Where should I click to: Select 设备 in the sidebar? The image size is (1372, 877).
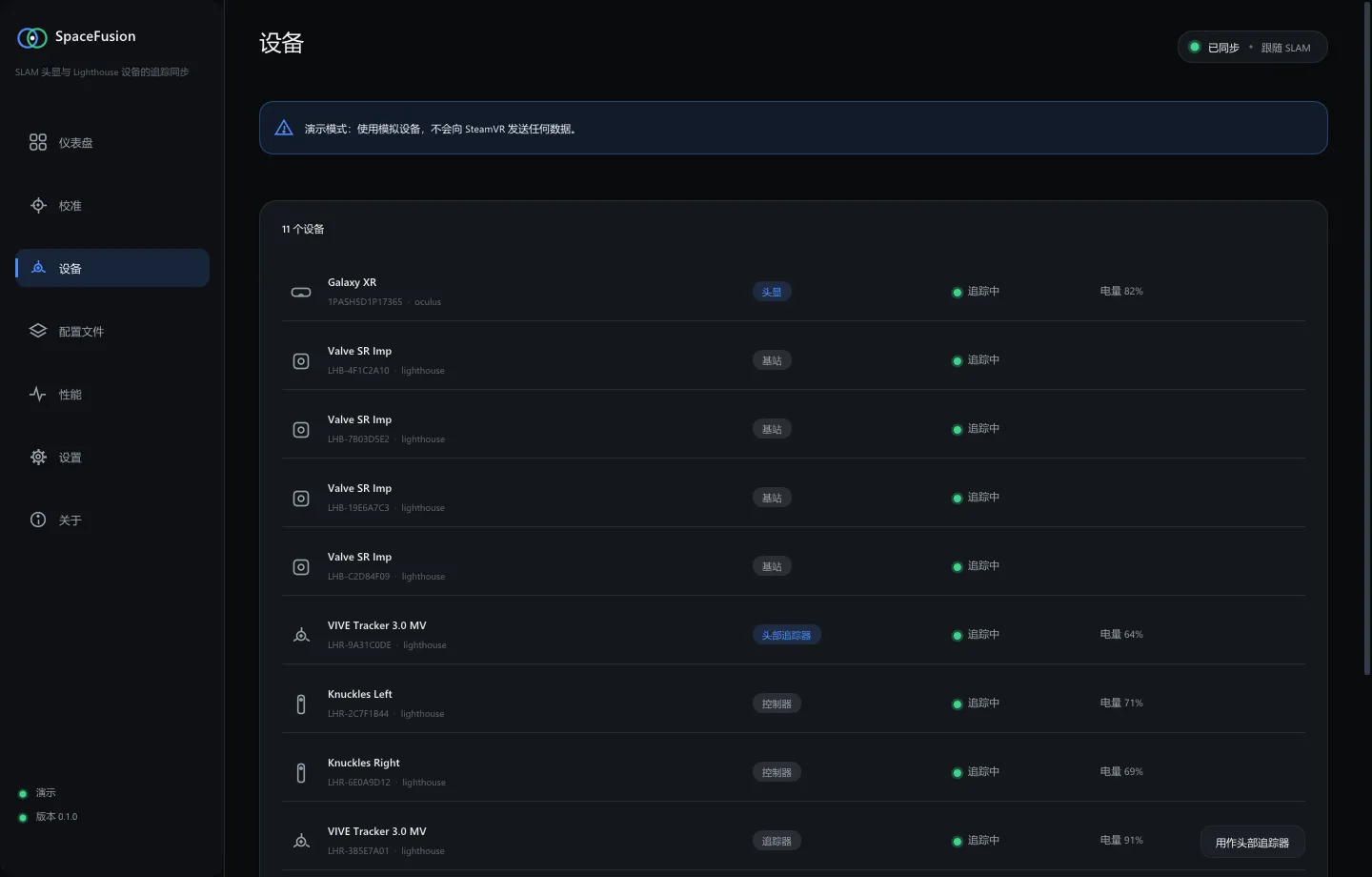click(x=112, y=269)
